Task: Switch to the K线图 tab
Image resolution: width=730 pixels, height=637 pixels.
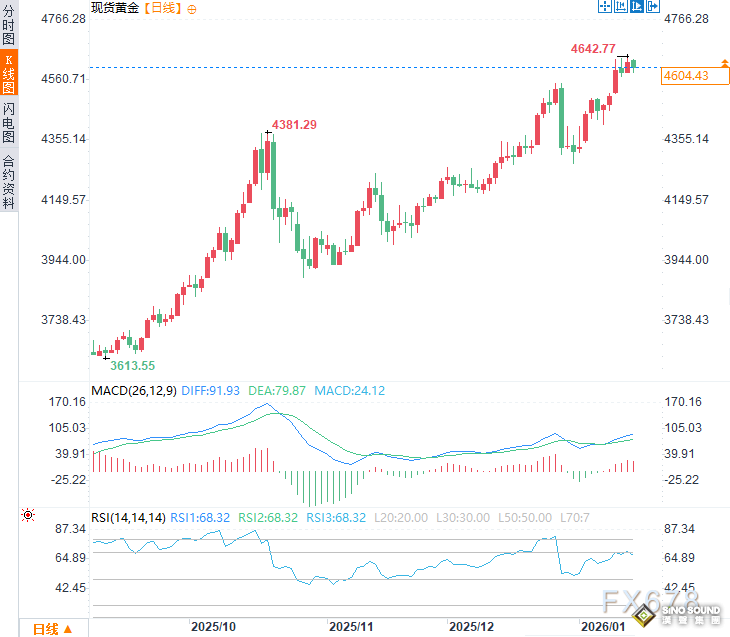Action: 9,74
